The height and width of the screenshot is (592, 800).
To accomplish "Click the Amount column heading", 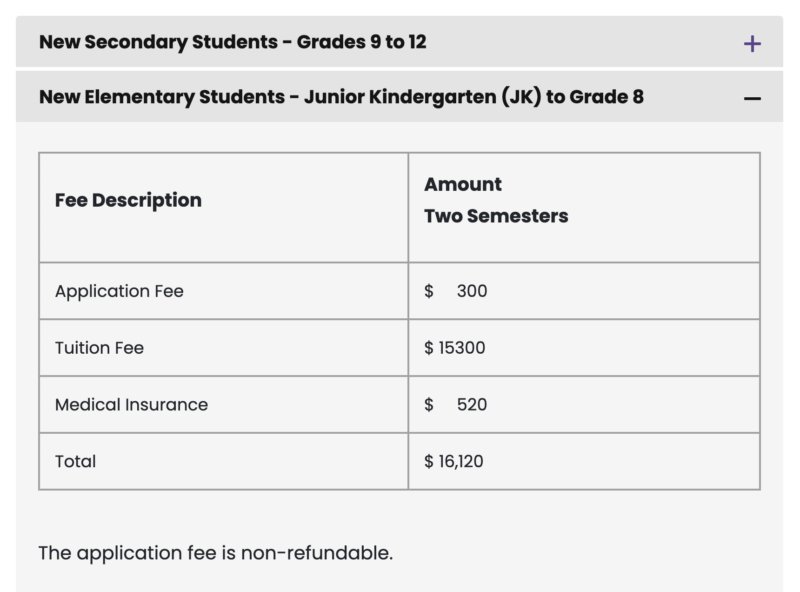I will click(463, 184).
